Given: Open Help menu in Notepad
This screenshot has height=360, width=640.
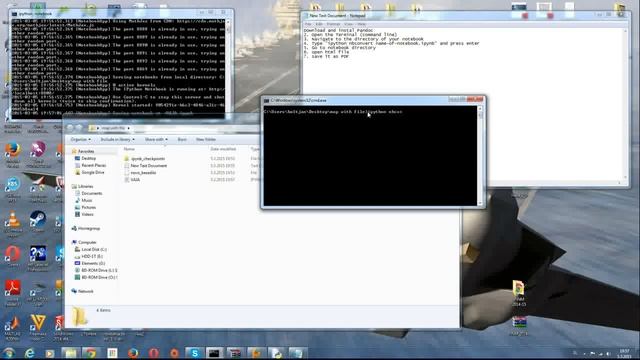Looking at the screenshot, I should coord(362,24).
